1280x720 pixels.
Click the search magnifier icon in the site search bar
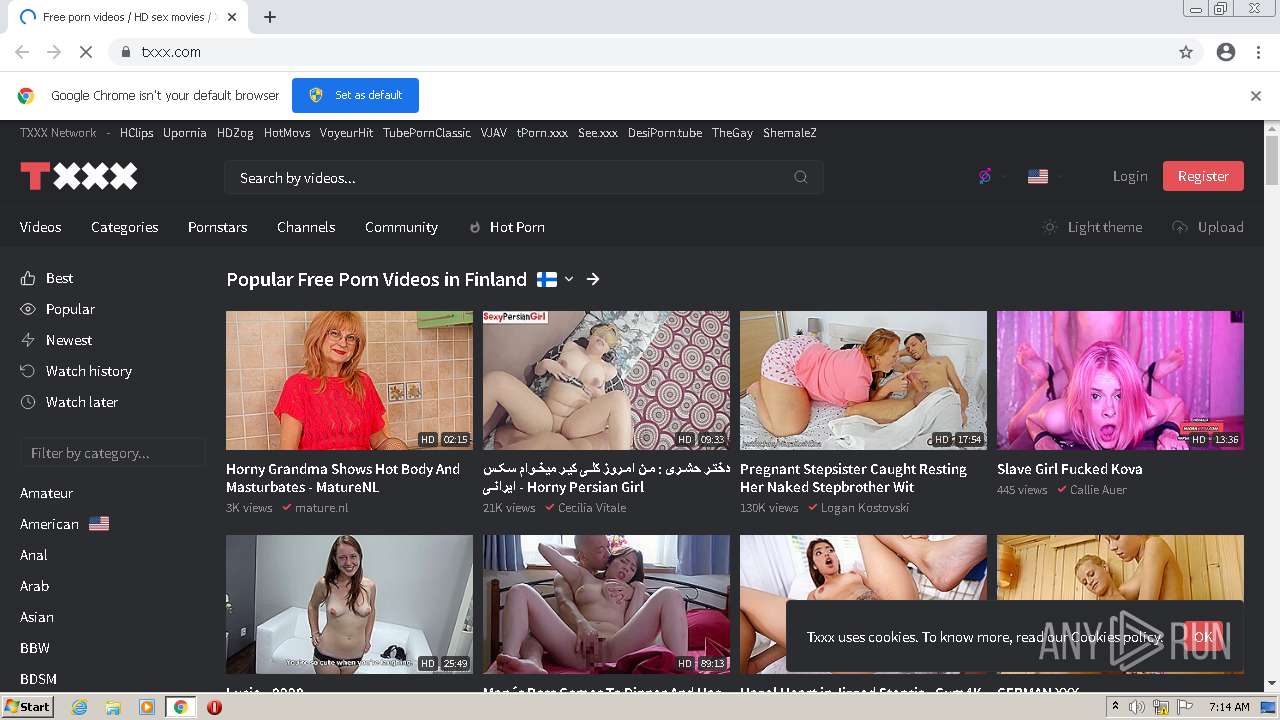pyautogui.click(x=801, y=177)
